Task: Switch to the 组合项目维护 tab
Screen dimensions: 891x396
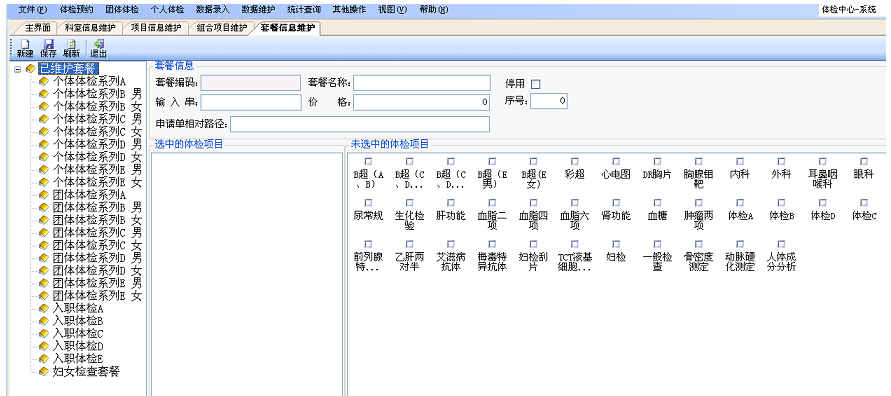Action: point(222,28)
